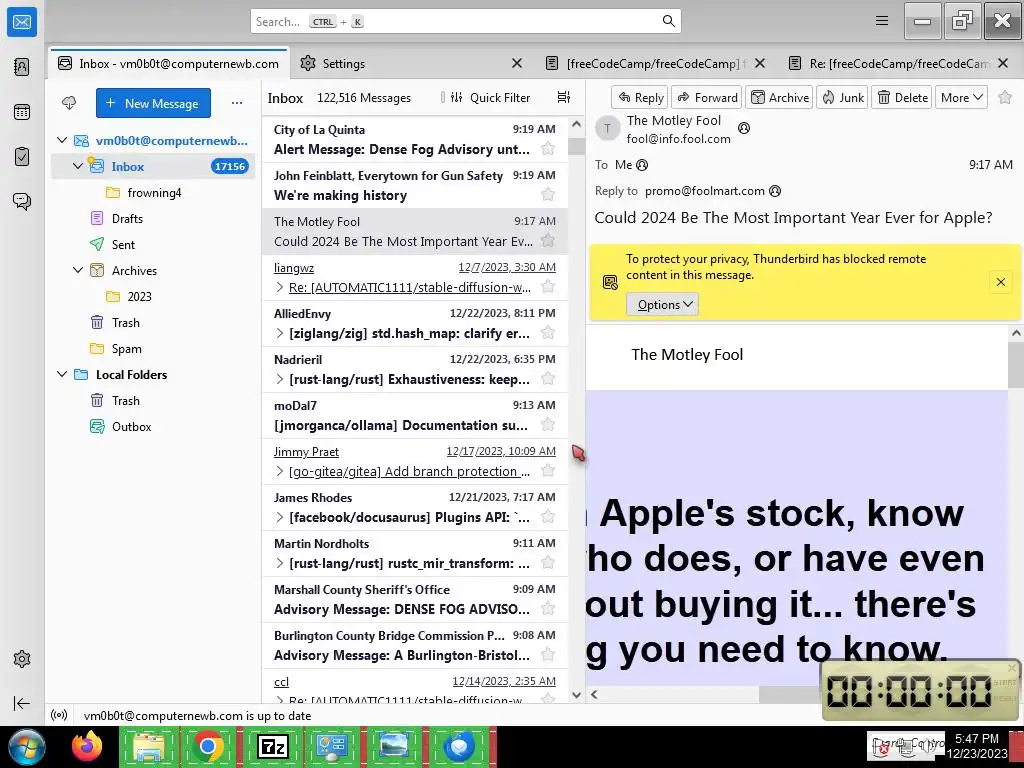The height and width of the screenshot is (768, 1024).
Task: Click the Windows Start orb
Action: coord(27,746)
